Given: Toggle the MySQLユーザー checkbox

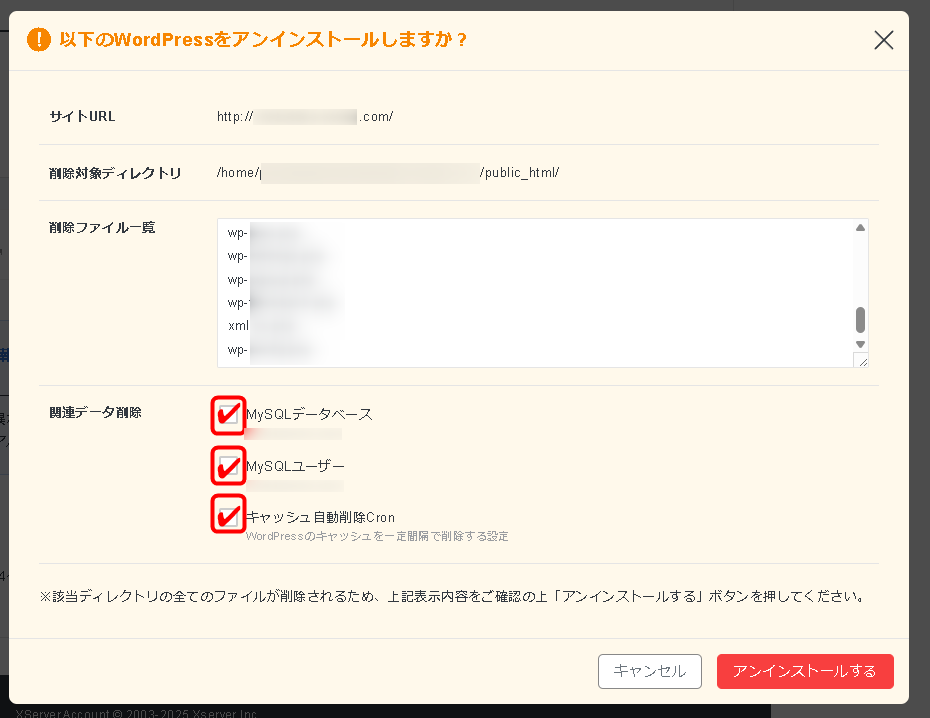Looking at the screenshot, I should coord(228,465).
